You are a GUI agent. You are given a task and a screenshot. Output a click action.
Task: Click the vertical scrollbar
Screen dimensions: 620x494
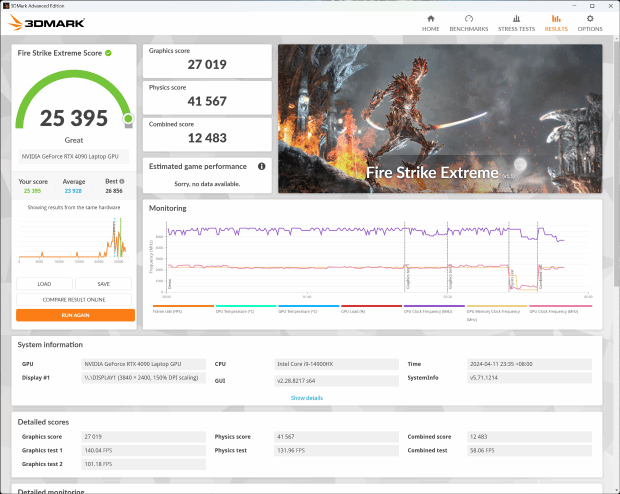[617, 162]
